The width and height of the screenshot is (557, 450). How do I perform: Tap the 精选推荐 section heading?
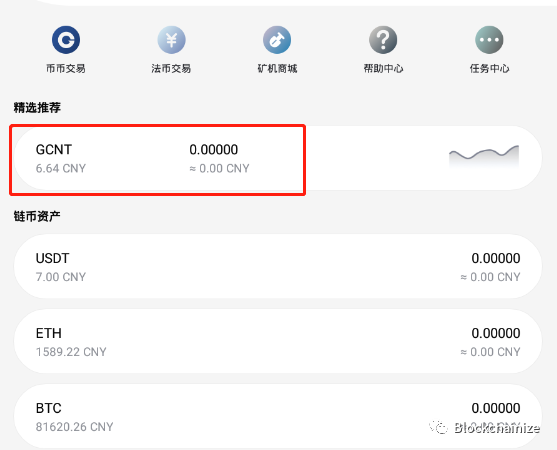[37, 107]
